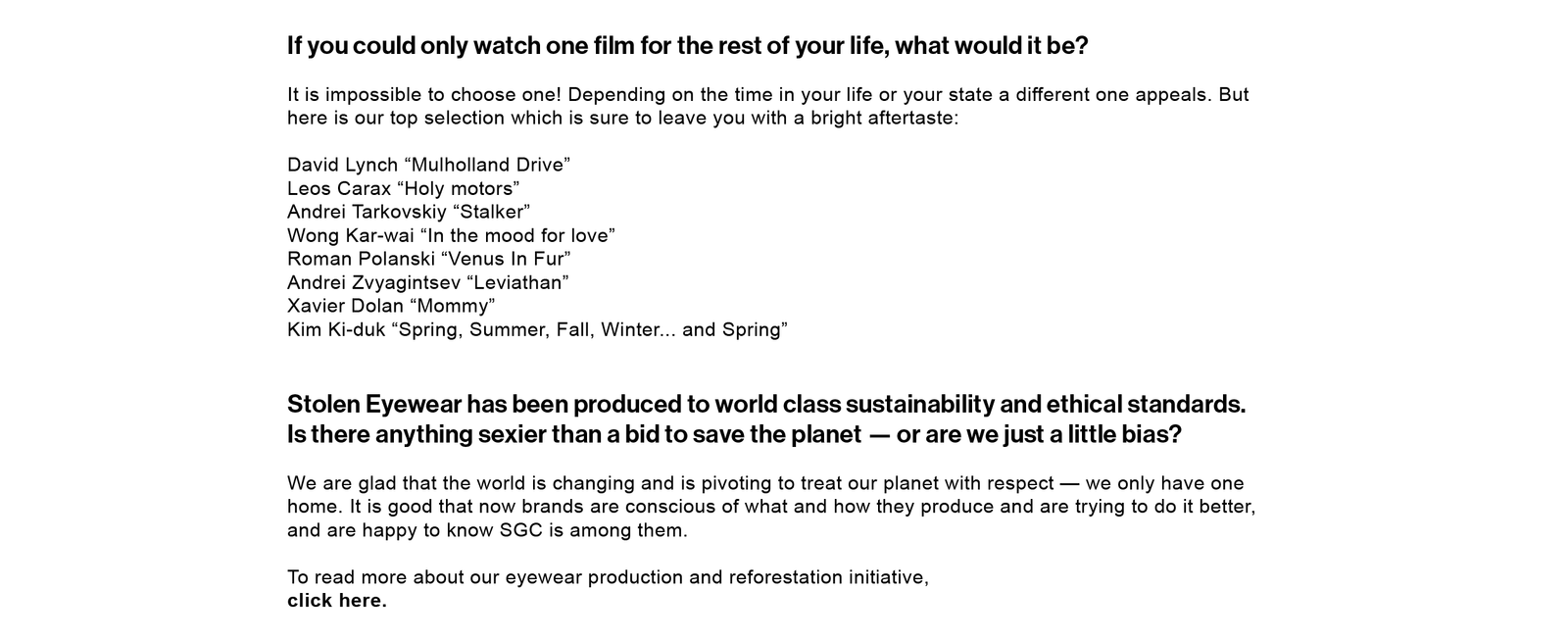Select the David Lynch "Mulholland Drive" line
This screenshot has height=640, width=1568.
[x=428, y=165]
